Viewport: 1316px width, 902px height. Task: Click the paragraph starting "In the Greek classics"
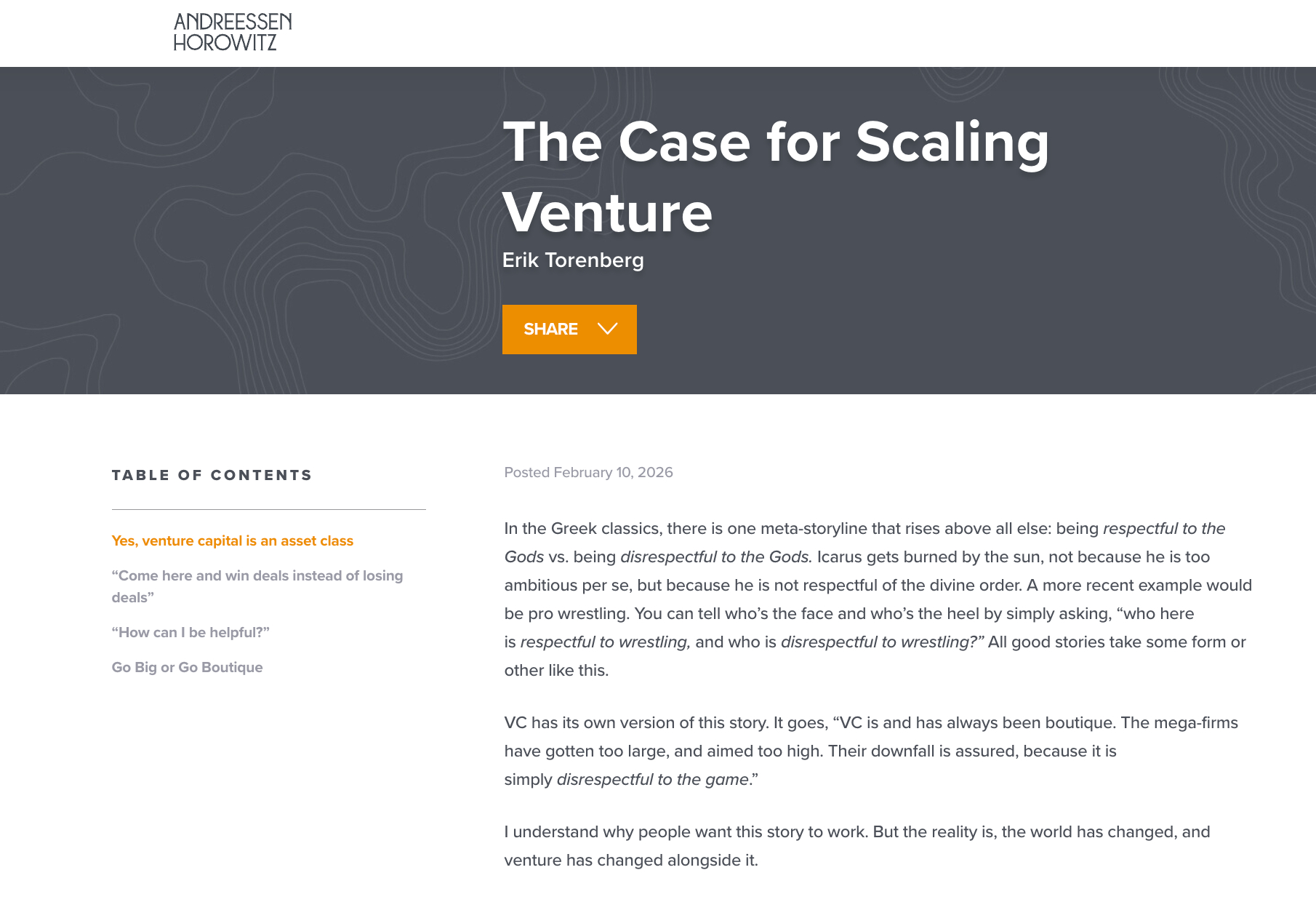877,599
